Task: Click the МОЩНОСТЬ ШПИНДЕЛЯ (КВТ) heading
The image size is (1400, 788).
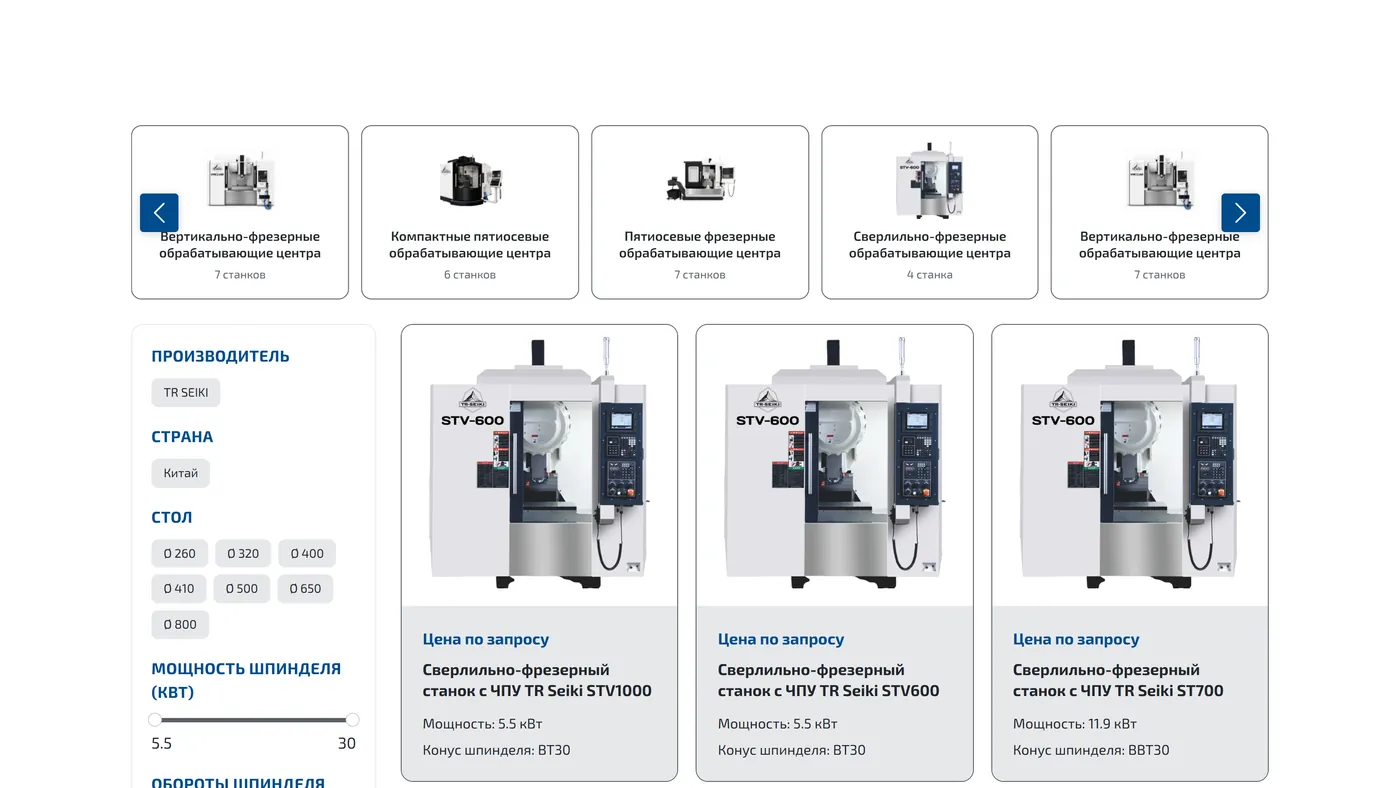Action: 246,680
